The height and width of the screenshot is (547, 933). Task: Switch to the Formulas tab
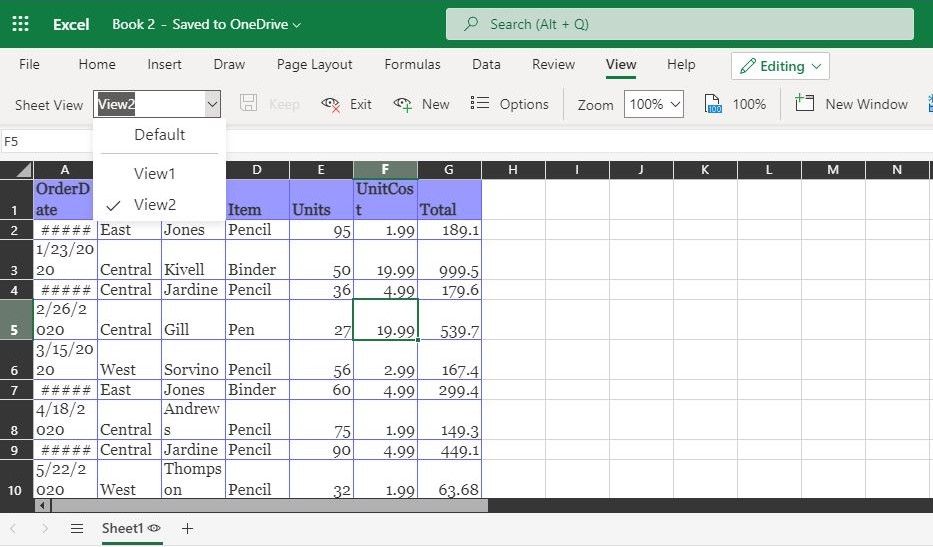point(412,64)
